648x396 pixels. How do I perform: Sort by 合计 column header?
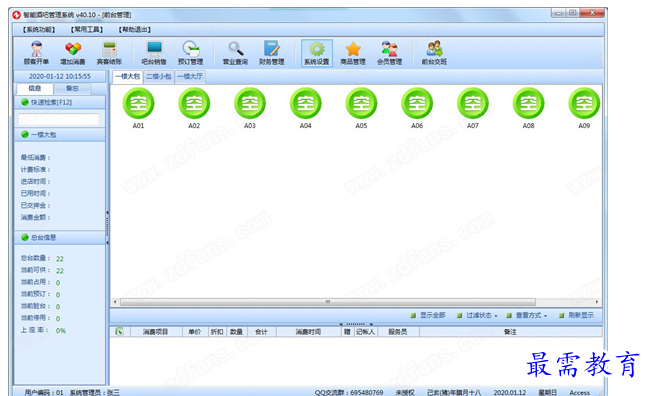(261, 332)
